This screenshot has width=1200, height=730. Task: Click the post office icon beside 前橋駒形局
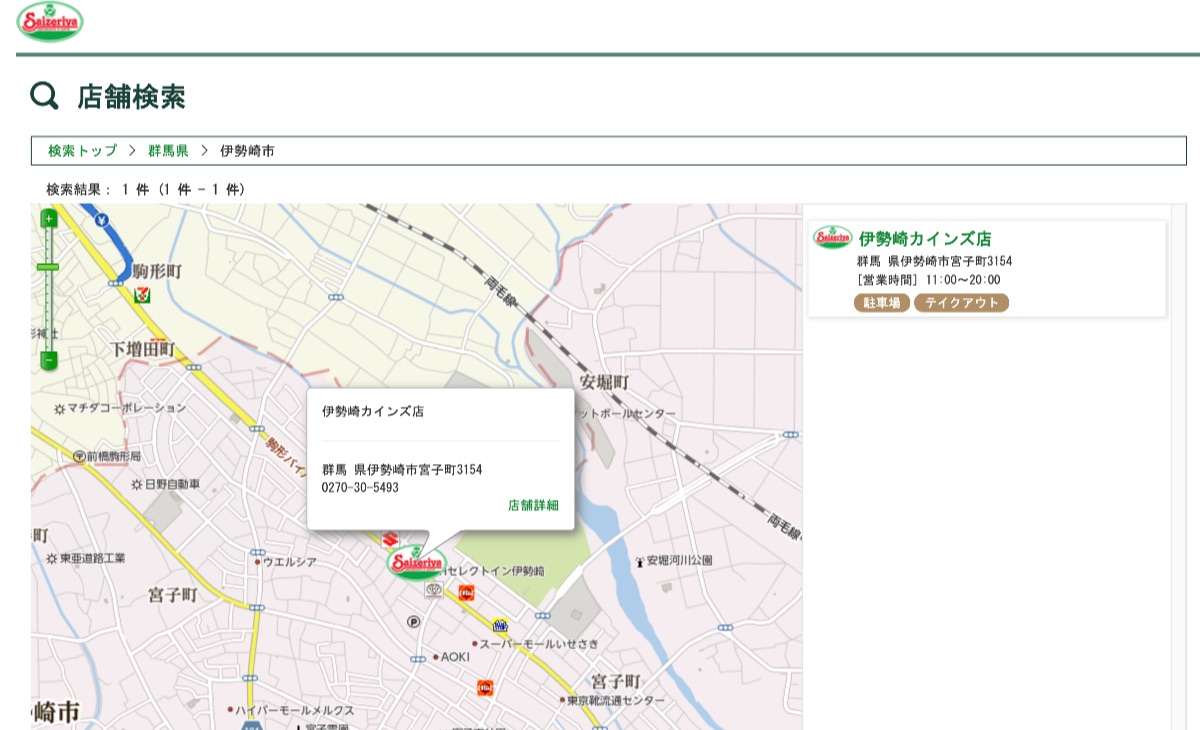[x=79, y=456]
